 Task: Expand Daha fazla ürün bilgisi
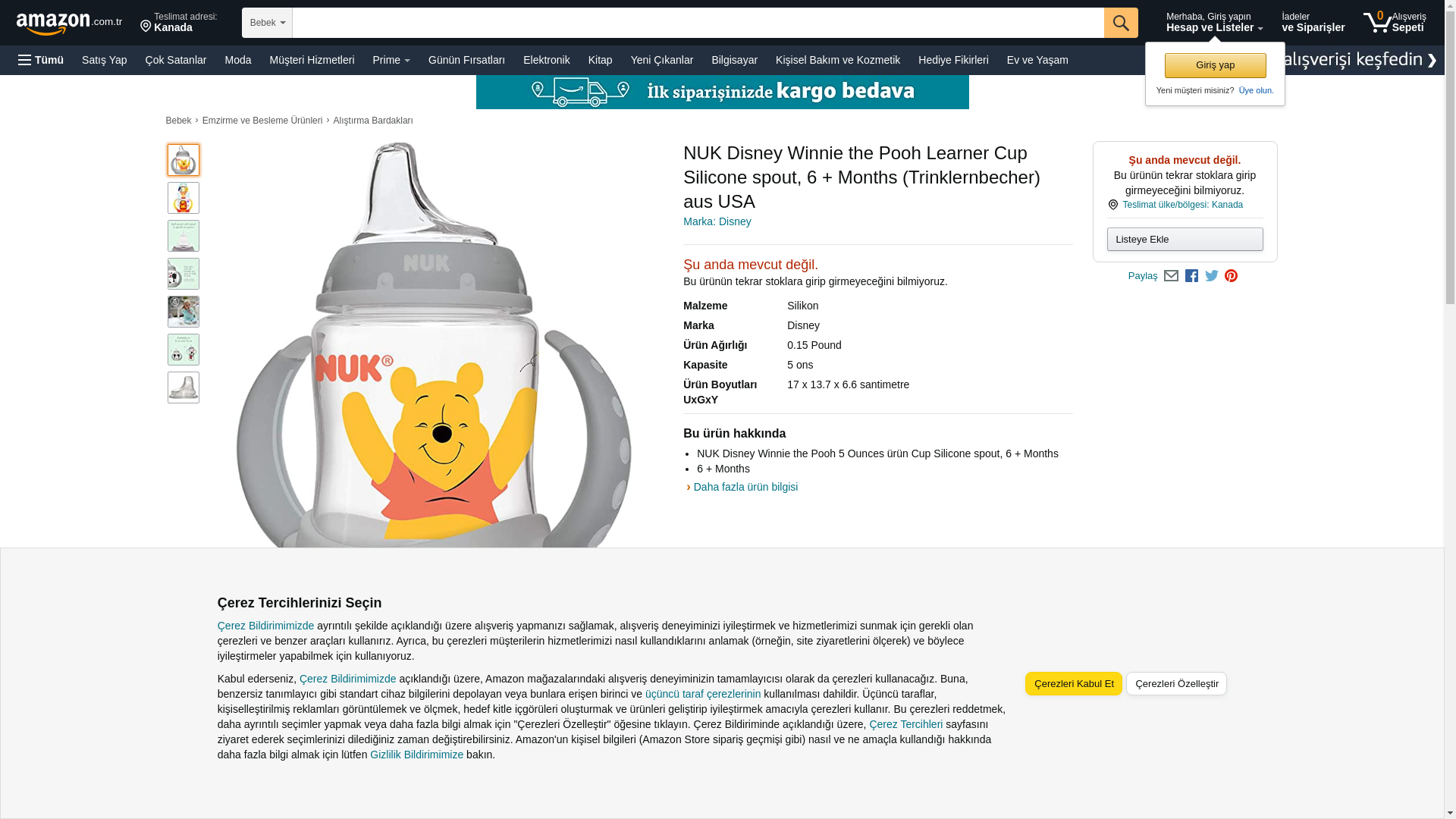[745, 487]
